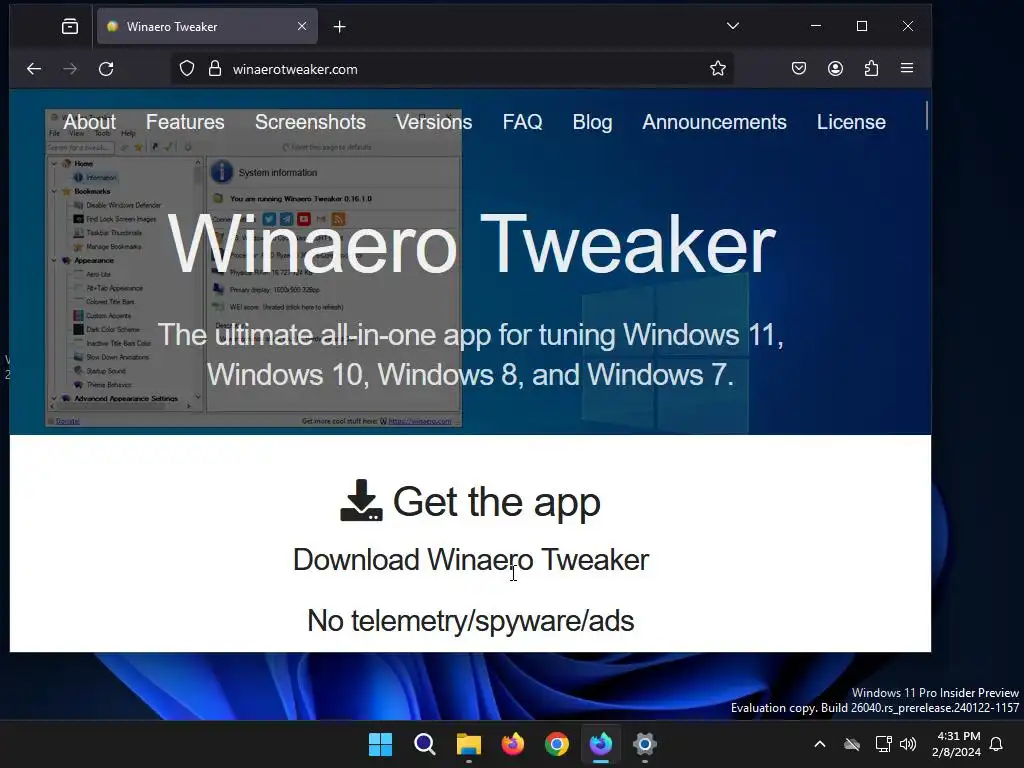Click the OneDrive cloud tray icon
The image size is (1024, 768).
(852, 744)
